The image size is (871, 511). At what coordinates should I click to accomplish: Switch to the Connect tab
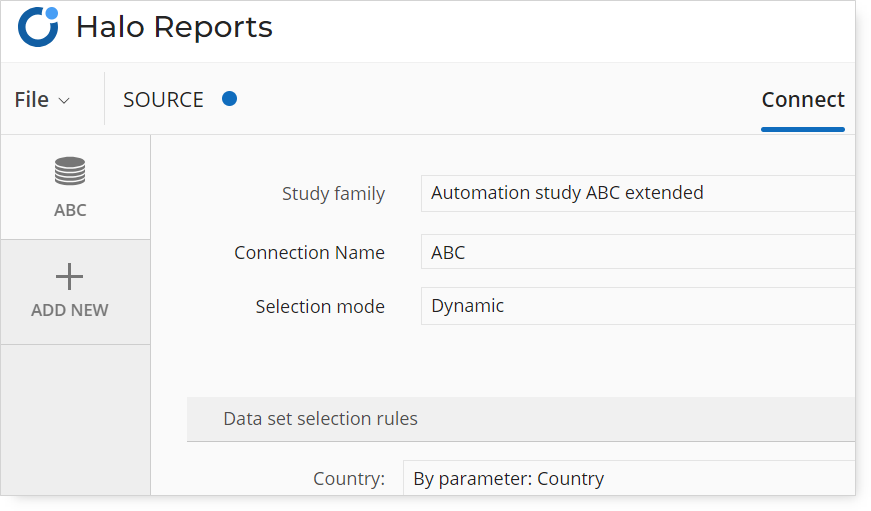tap(803, 100)
